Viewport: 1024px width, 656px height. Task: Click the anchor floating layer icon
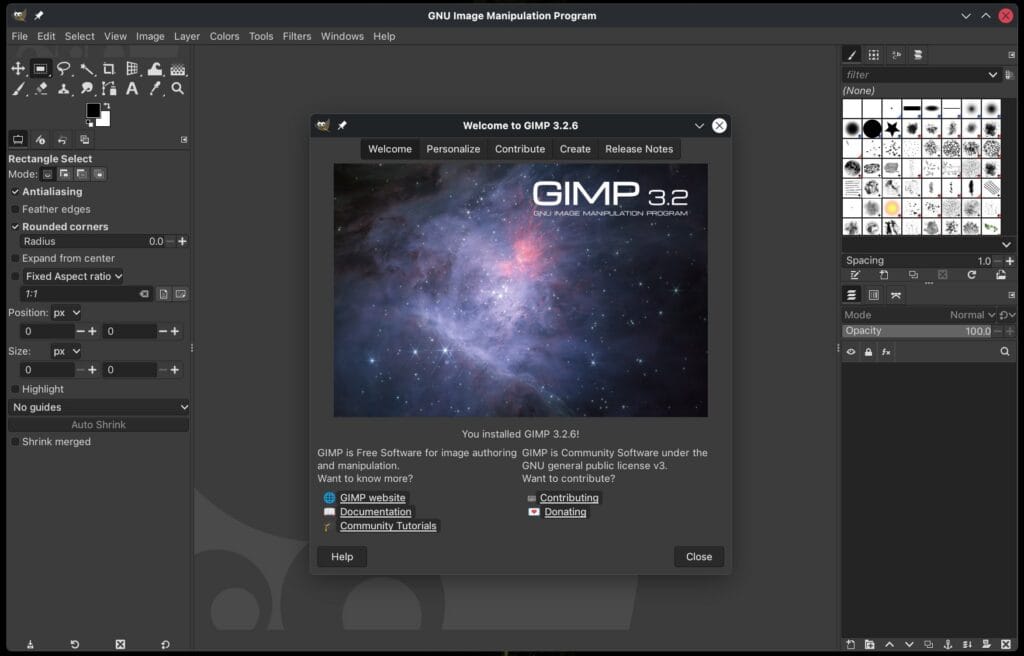click(948, 644)
